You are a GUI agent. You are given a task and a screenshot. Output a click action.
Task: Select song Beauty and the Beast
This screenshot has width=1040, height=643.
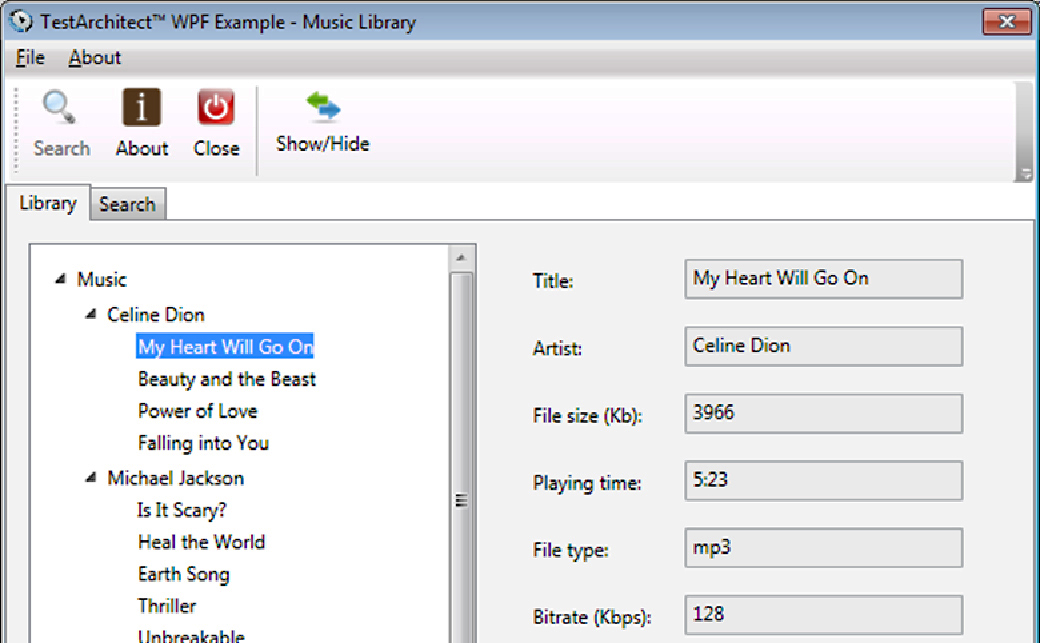coord(227,379)
